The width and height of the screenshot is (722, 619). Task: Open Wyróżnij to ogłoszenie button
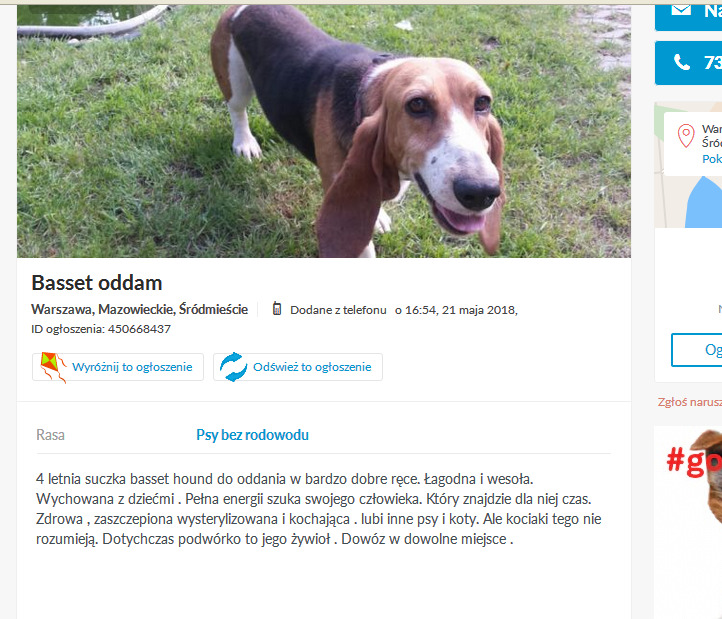[118, 367]
